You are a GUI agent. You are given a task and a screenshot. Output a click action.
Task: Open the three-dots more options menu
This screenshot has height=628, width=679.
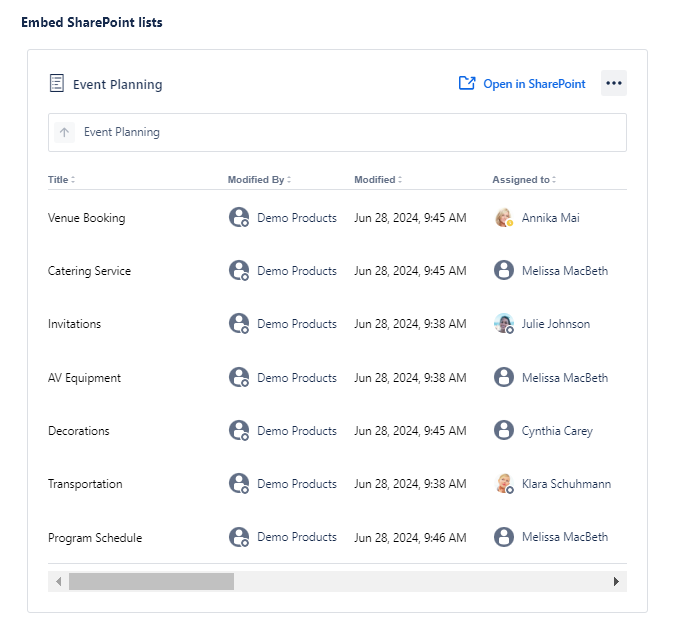pyautogui.click(x=613, y=84)
